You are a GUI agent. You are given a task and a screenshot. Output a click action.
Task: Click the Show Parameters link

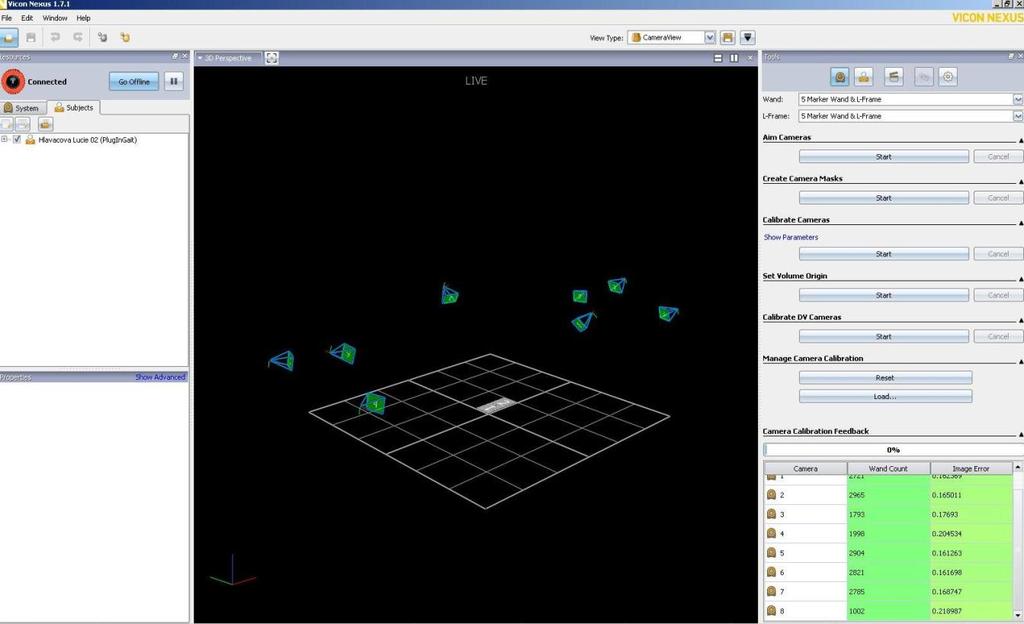790,237
